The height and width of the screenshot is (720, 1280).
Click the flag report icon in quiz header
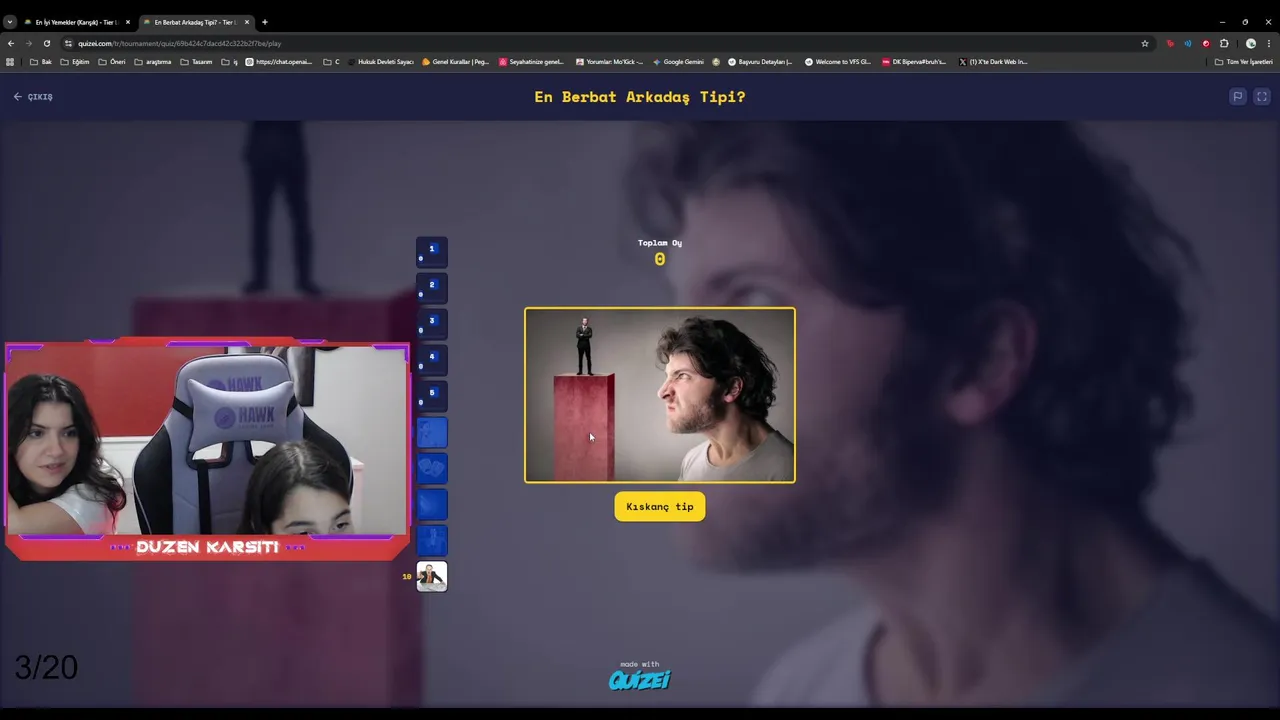tap(1237, 97)
